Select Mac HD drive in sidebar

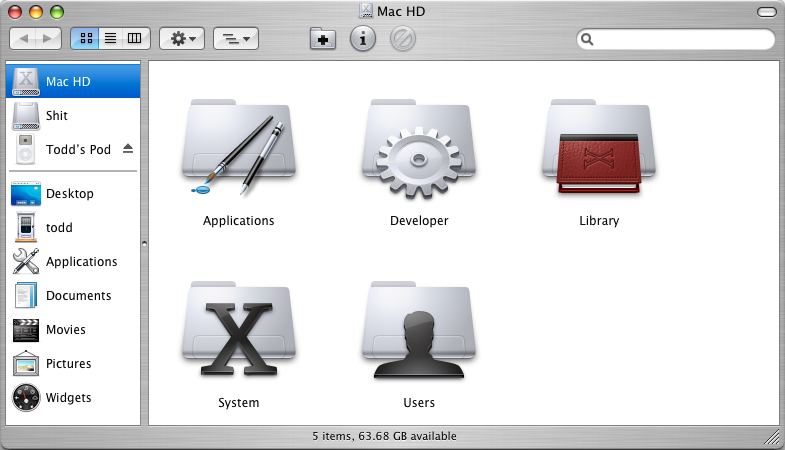pos(73,81)
